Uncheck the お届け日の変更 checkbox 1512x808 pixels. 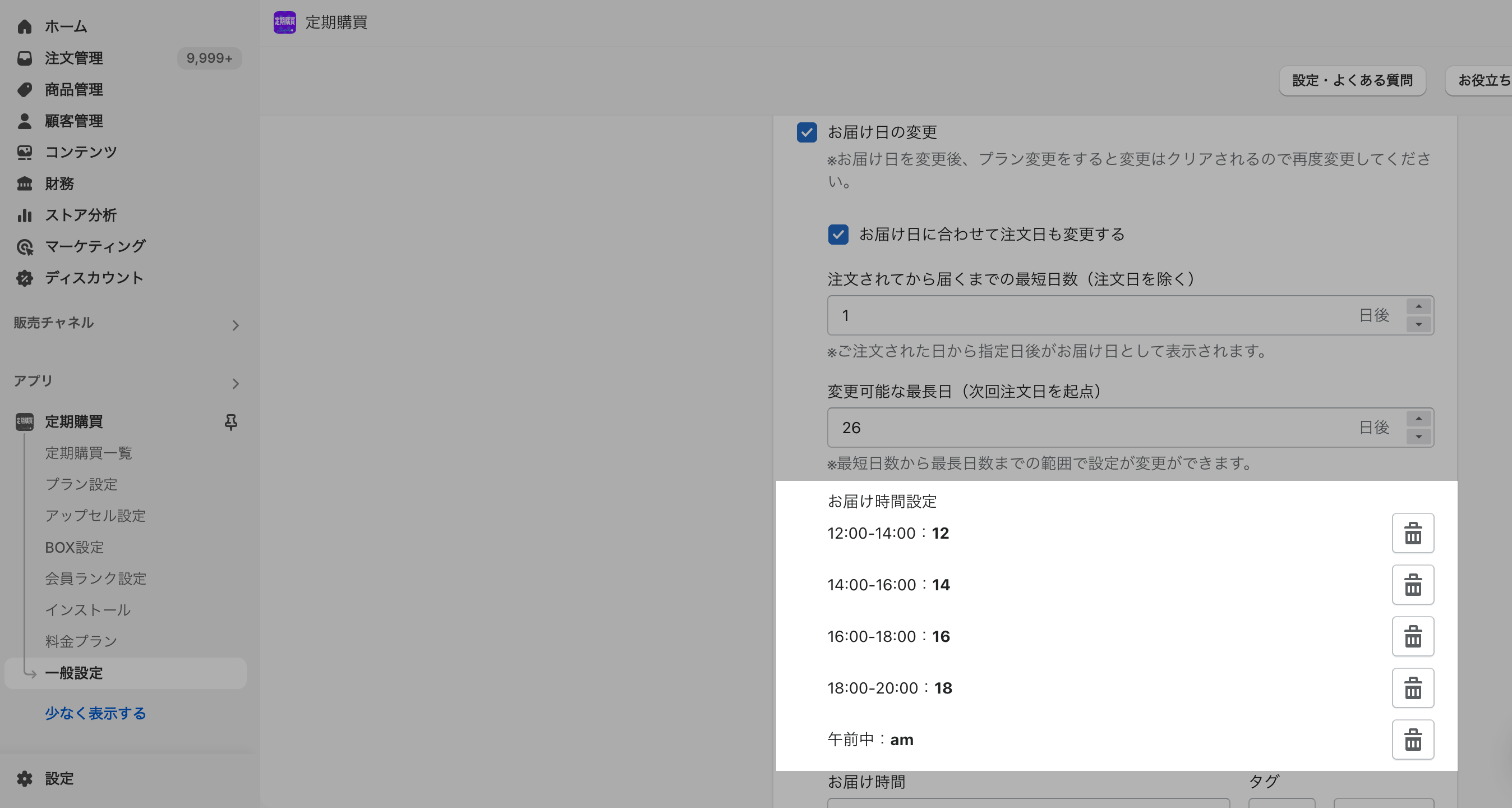pos(806,132)
